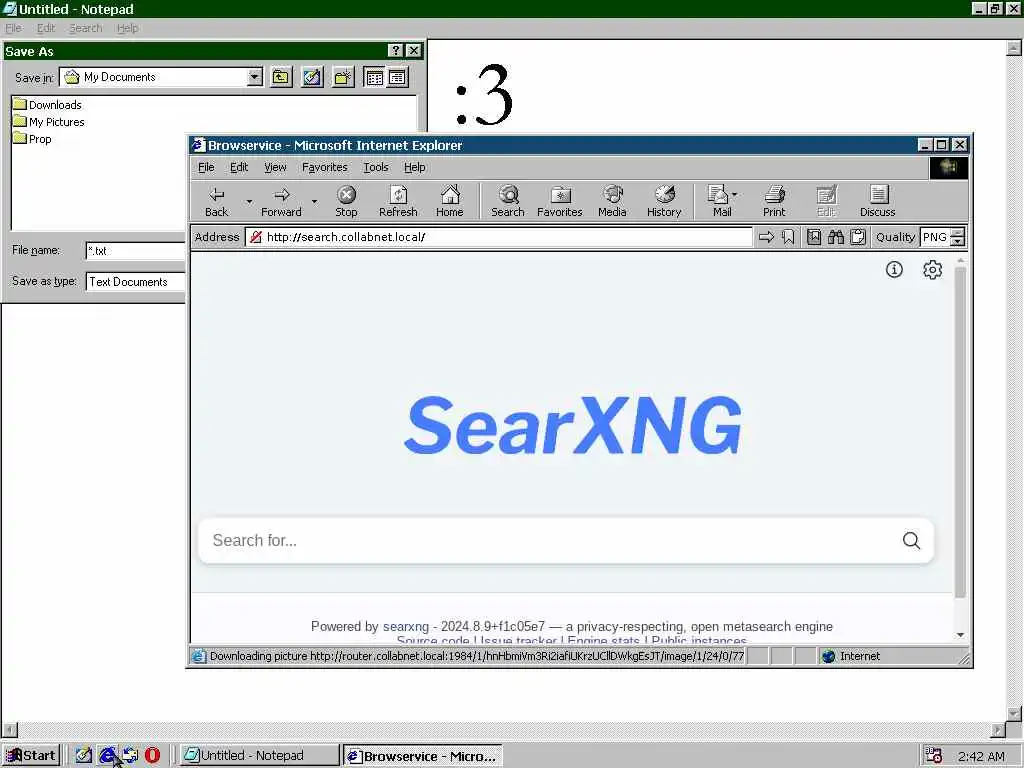This screenshot has height=768, width=1024.
Task: Go up one folder level in Save As
Action: [x=281, y=77]
